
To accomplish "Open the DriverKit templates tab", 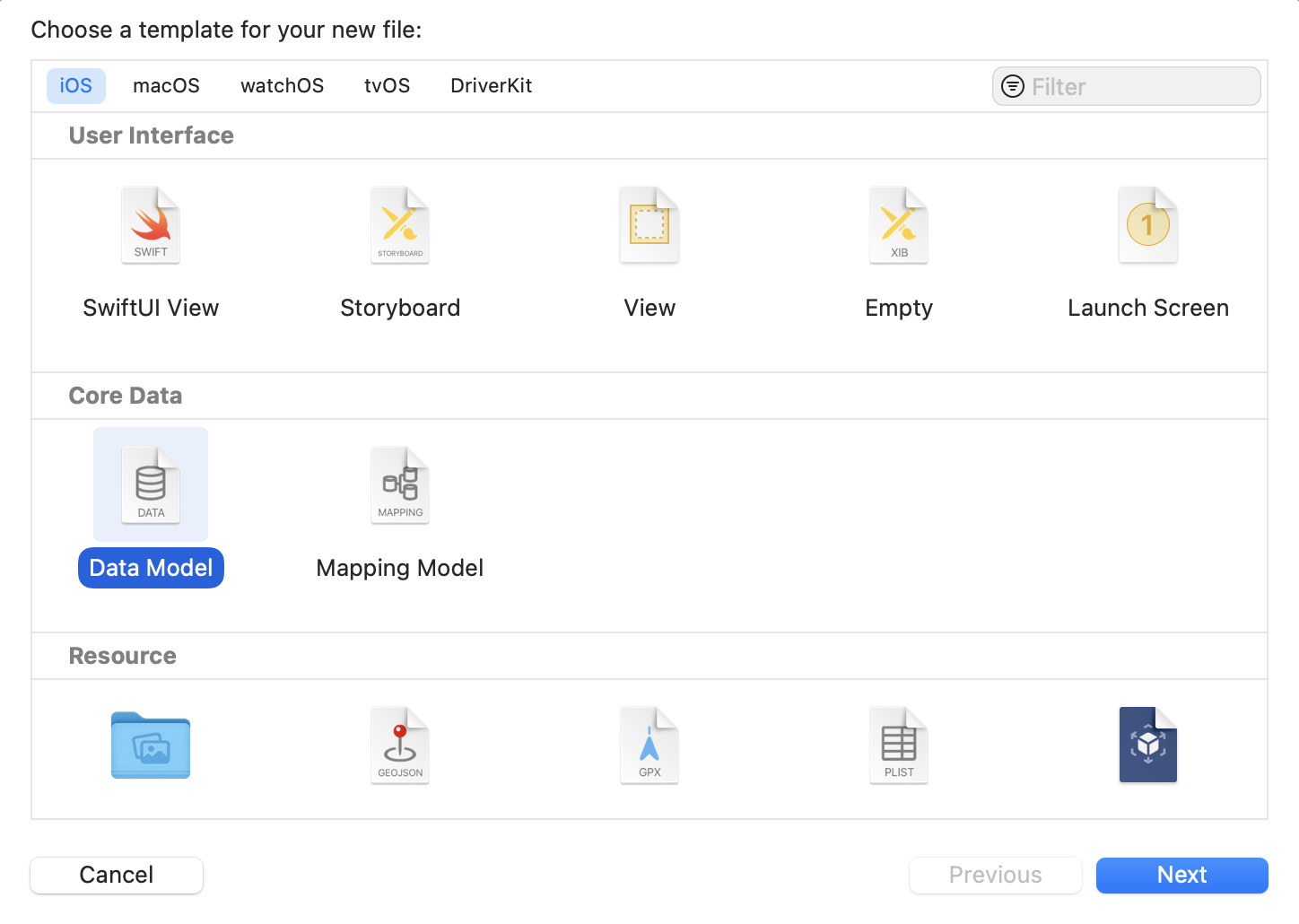I will pyautogui.click(x=491, y=86).
